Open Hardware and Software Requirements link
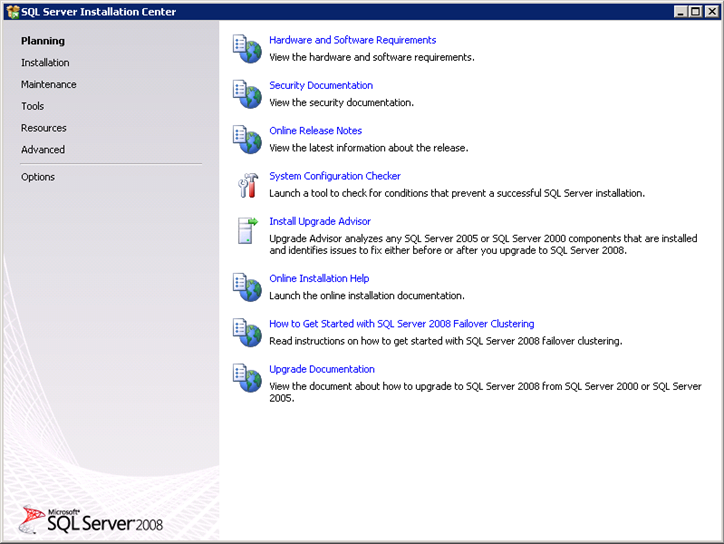The width and height of the screenshot is (724, 544). [x=352, y=40]
